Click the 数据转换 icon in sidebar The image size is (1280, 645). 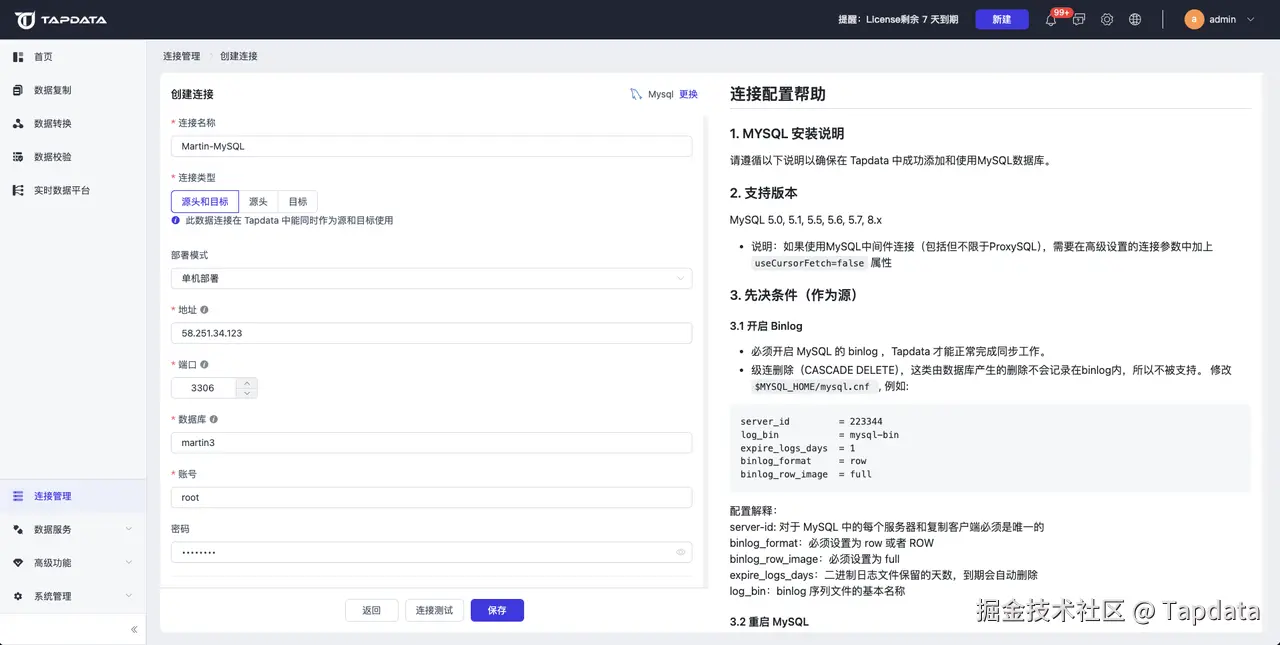18,124
